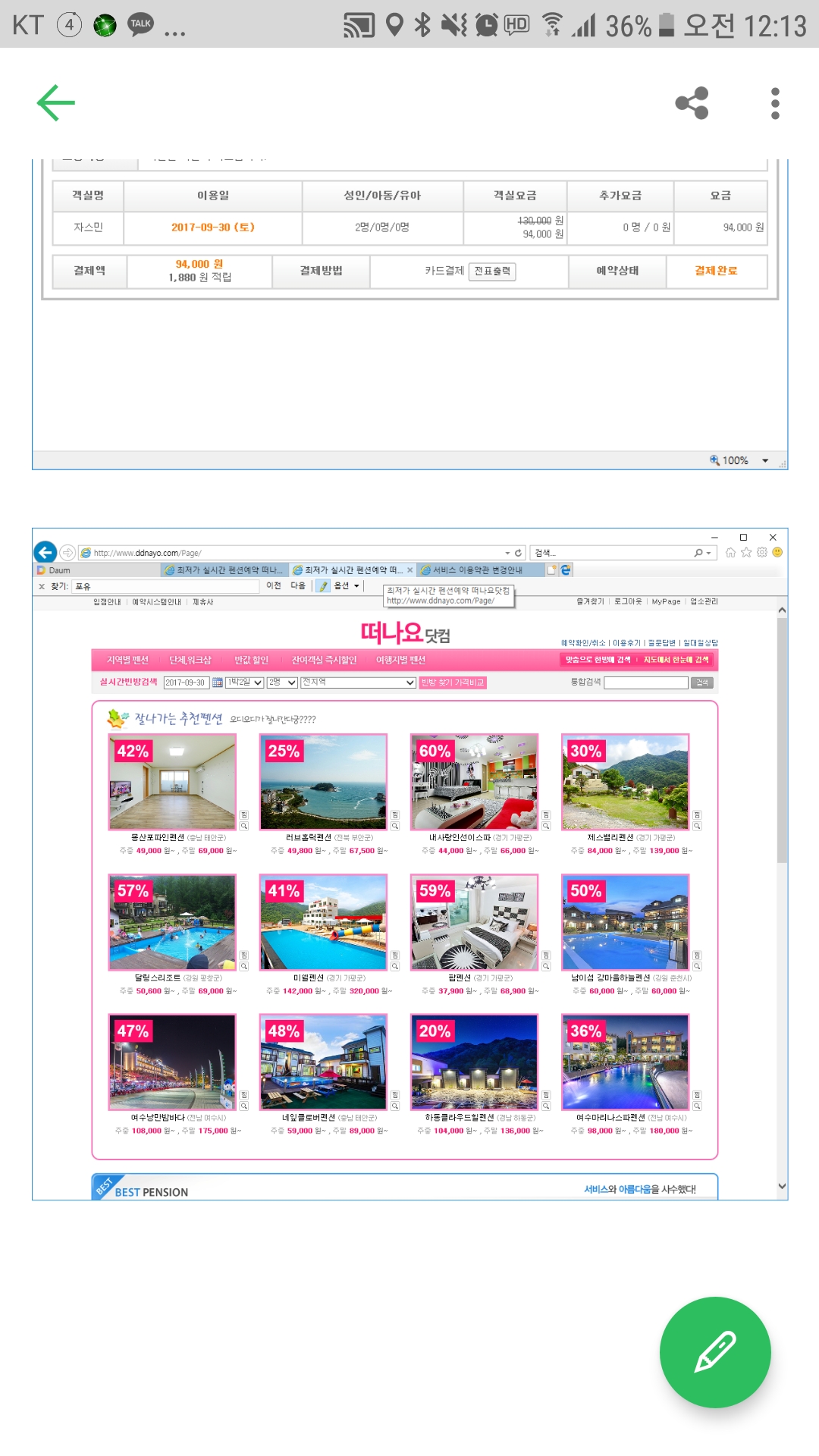819x1456 pixels.
Task: Click the 2017-09-30 date input field
Action: tap(187, 682)
